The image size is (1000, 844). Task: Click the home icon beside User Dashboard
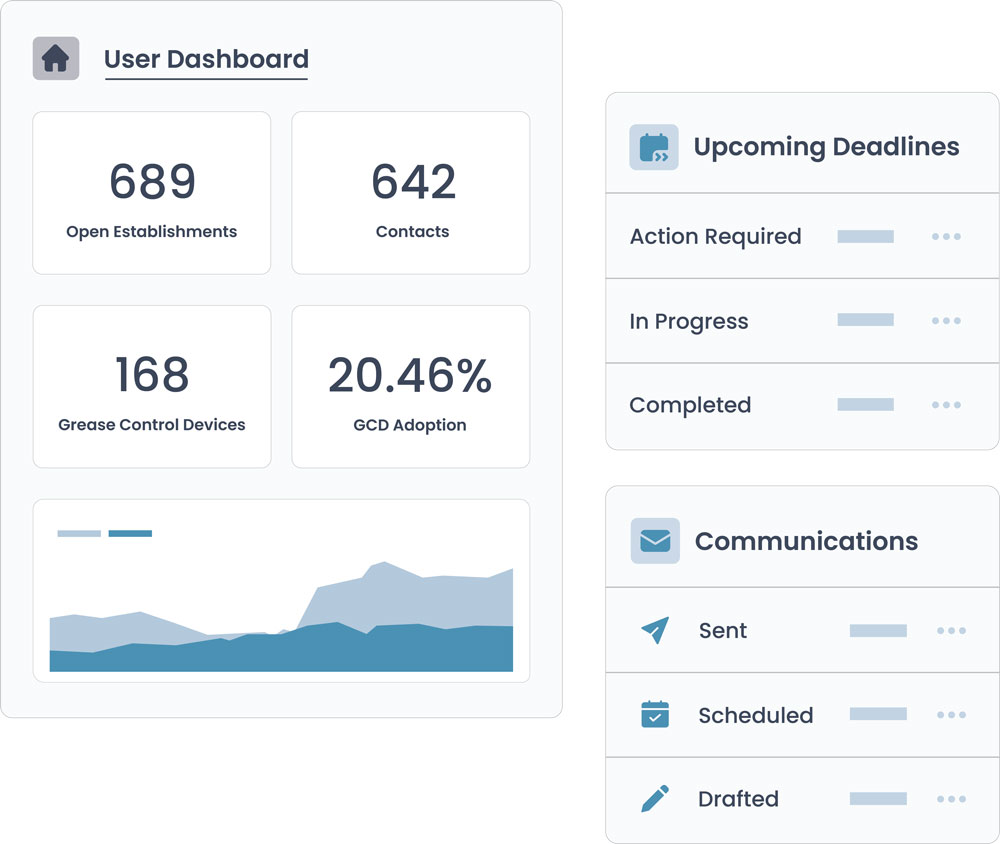pyautogui.click(x=56, y=59)
